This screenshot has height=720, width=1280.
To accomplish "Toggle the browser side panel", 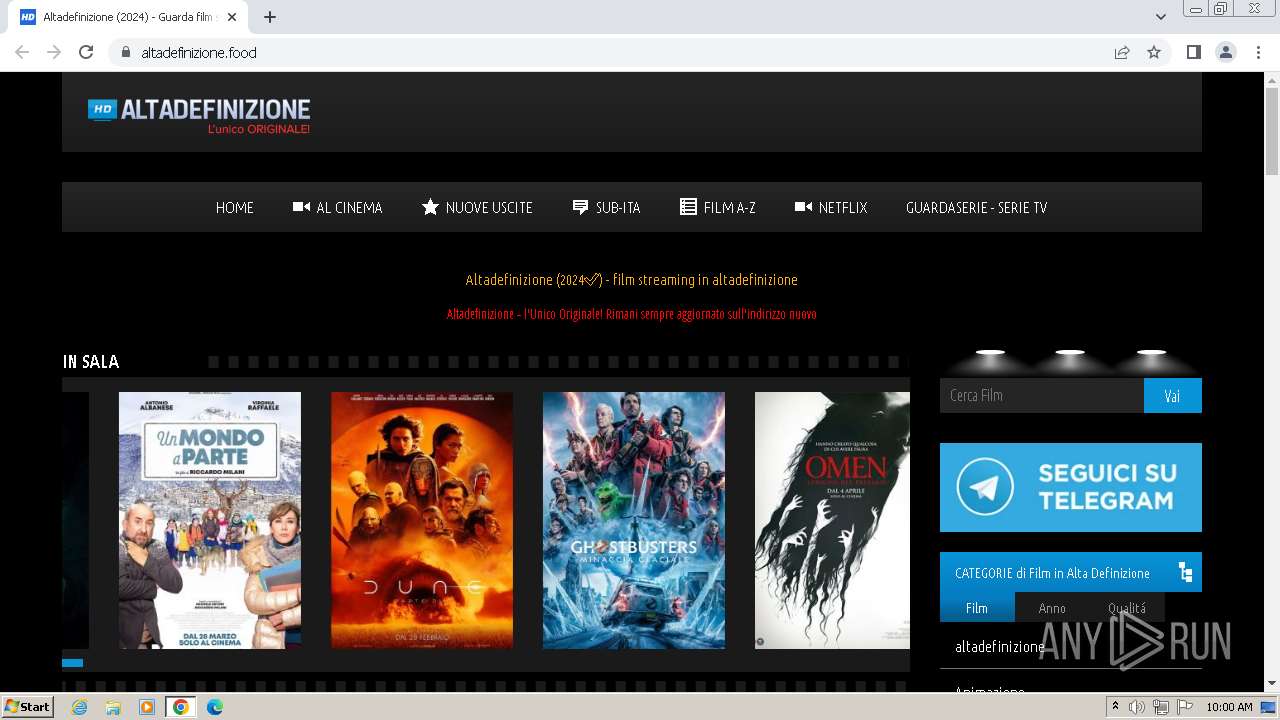I will pos(1193,52).
